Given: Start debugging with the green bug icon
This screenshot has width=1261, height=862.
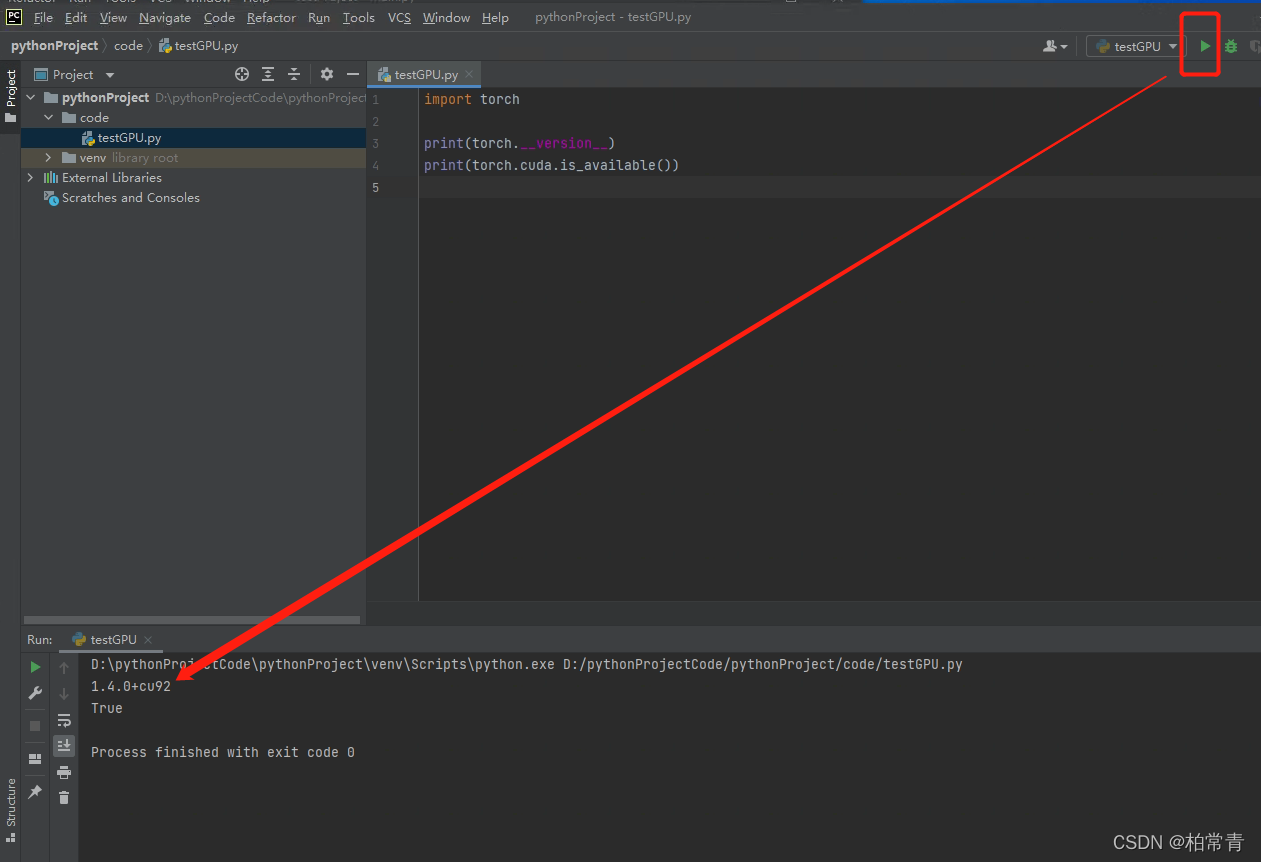Looking at the screenshot, I should tap(1231, 46).
